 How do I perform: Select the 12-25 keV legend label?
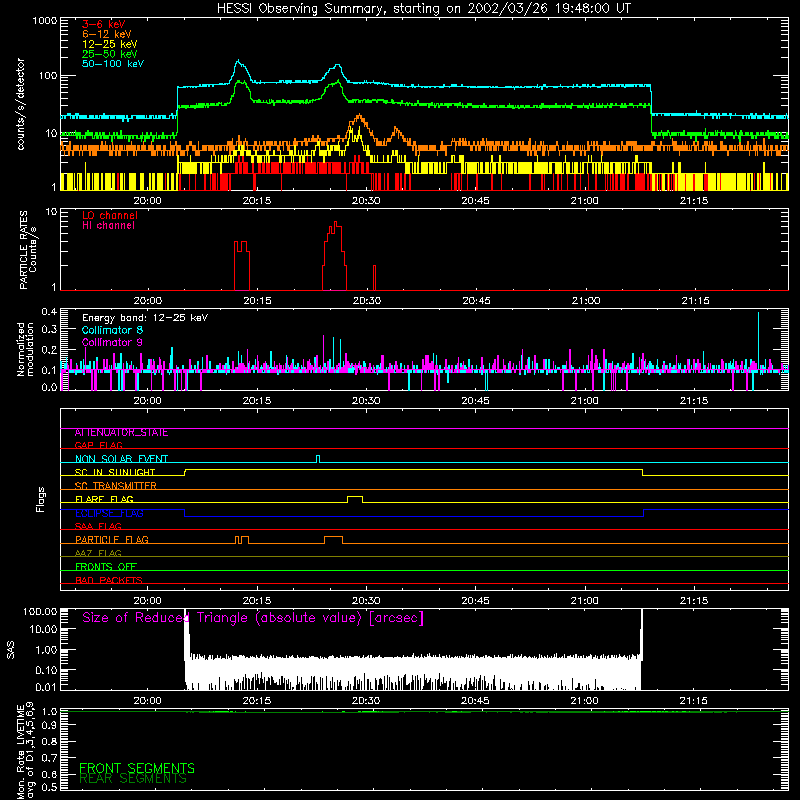click(x=110, y=44)
